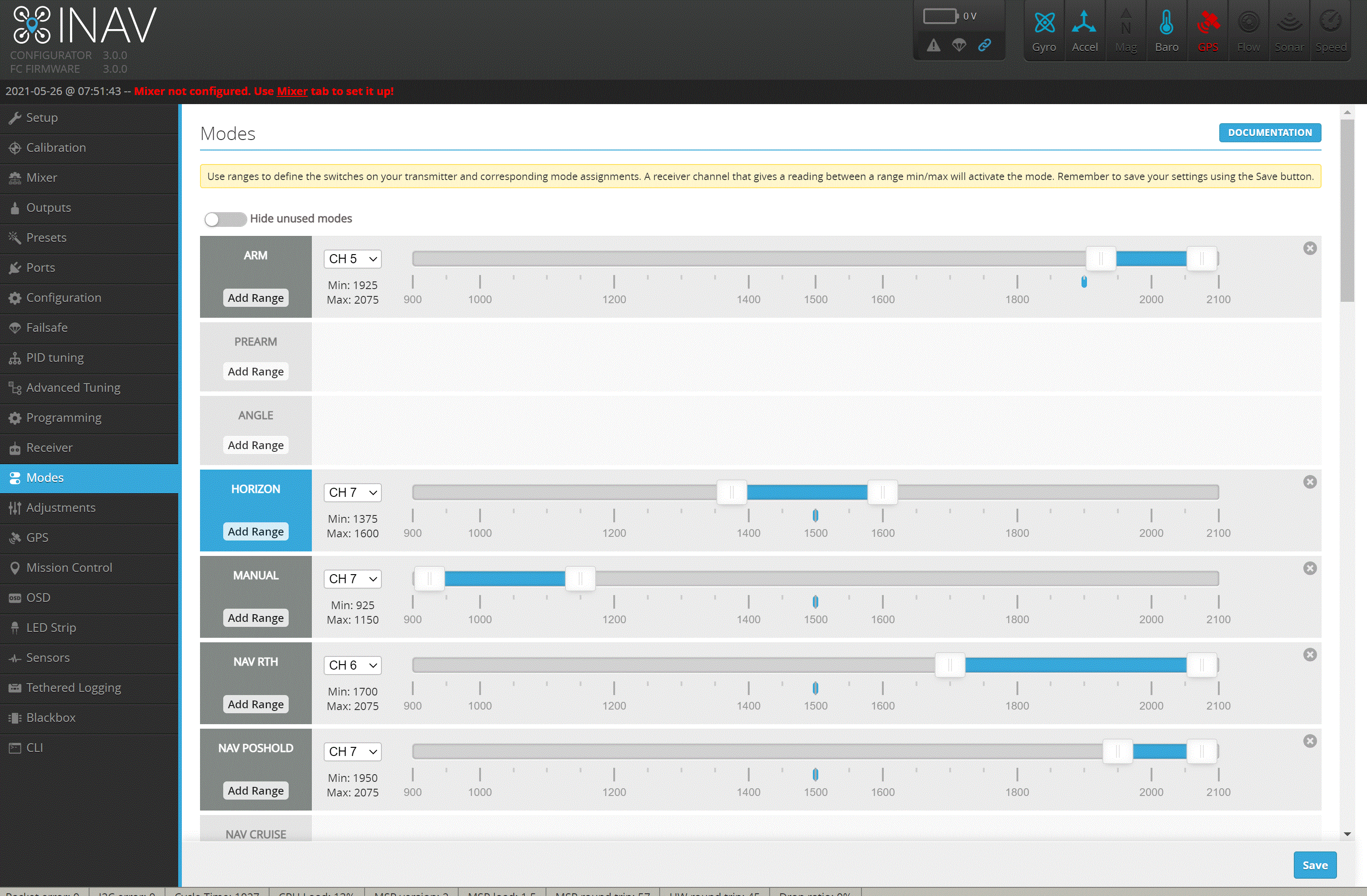The width and height of the screenshot is (1367, 896).
Task: Remove the HORIZON mode range
Action: [x=1310, y=482]
